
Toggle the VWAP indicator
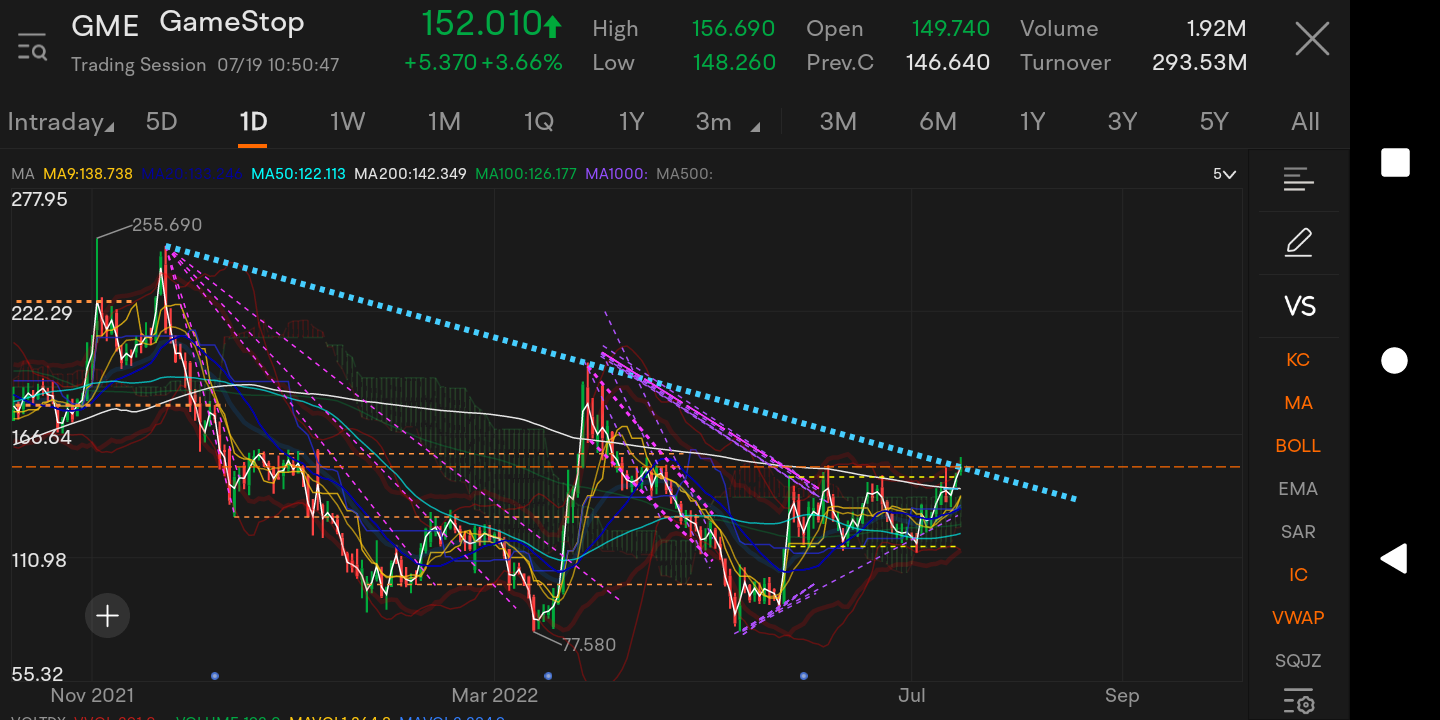1298,618
